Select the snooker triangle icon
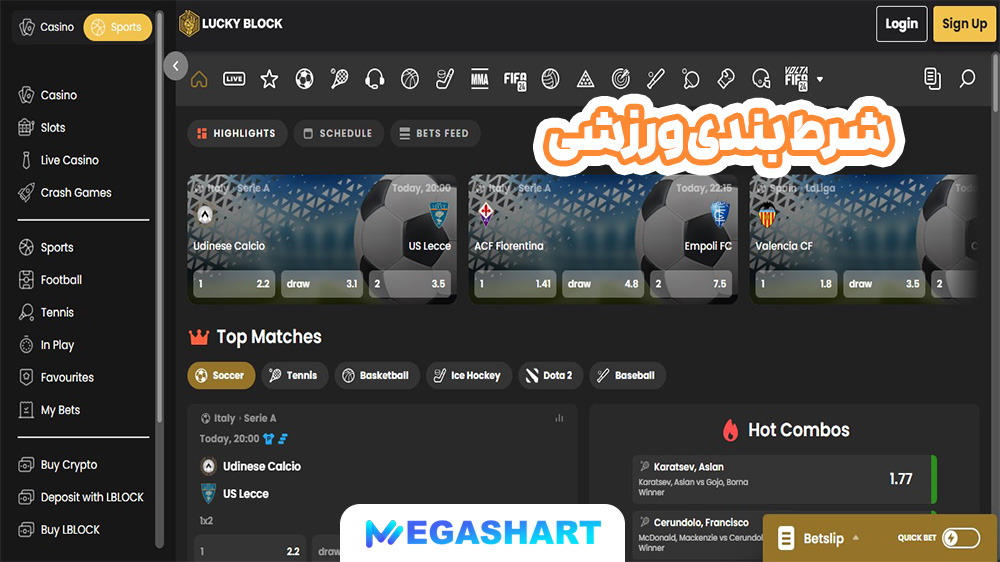Screen dimensions: 1000x562 pyautogui.click(x=585, y=79)
